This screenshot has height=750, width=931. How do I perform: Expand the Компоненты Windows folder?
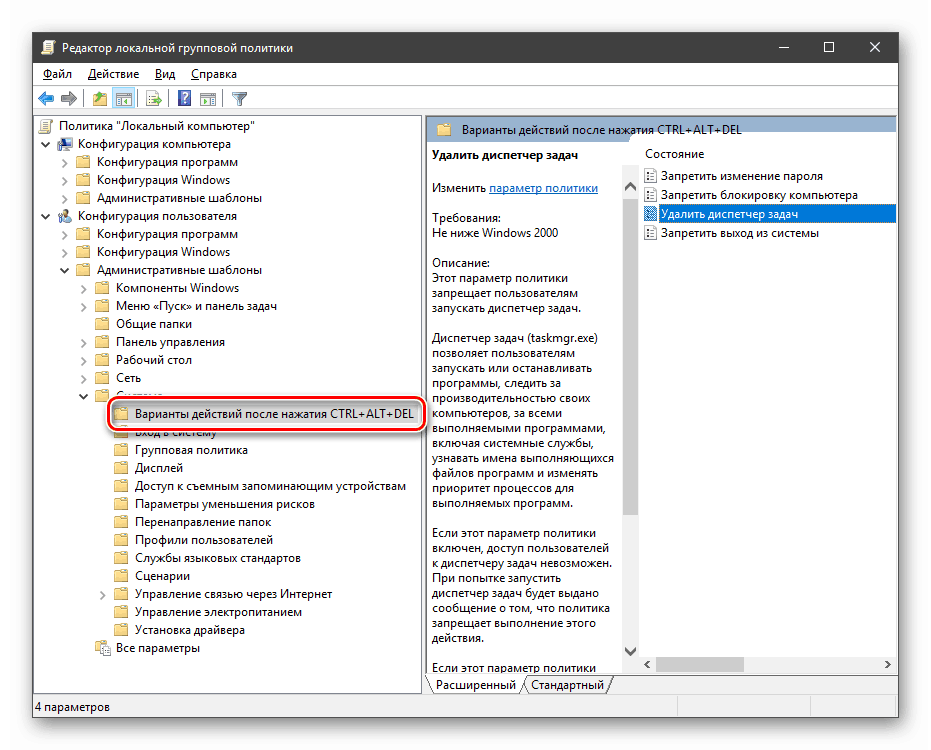84,288
